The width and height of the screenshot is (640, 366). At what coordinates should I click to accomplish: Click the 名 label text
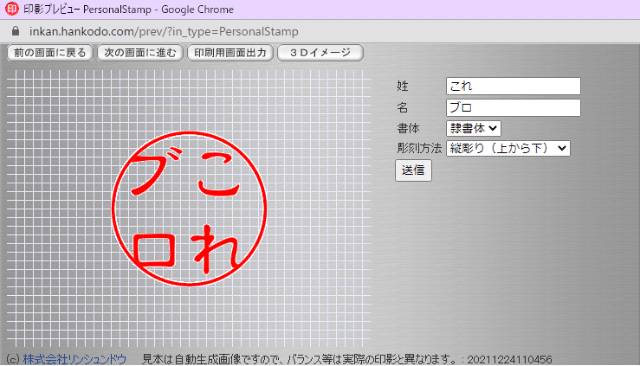click(x=402, y=108)
